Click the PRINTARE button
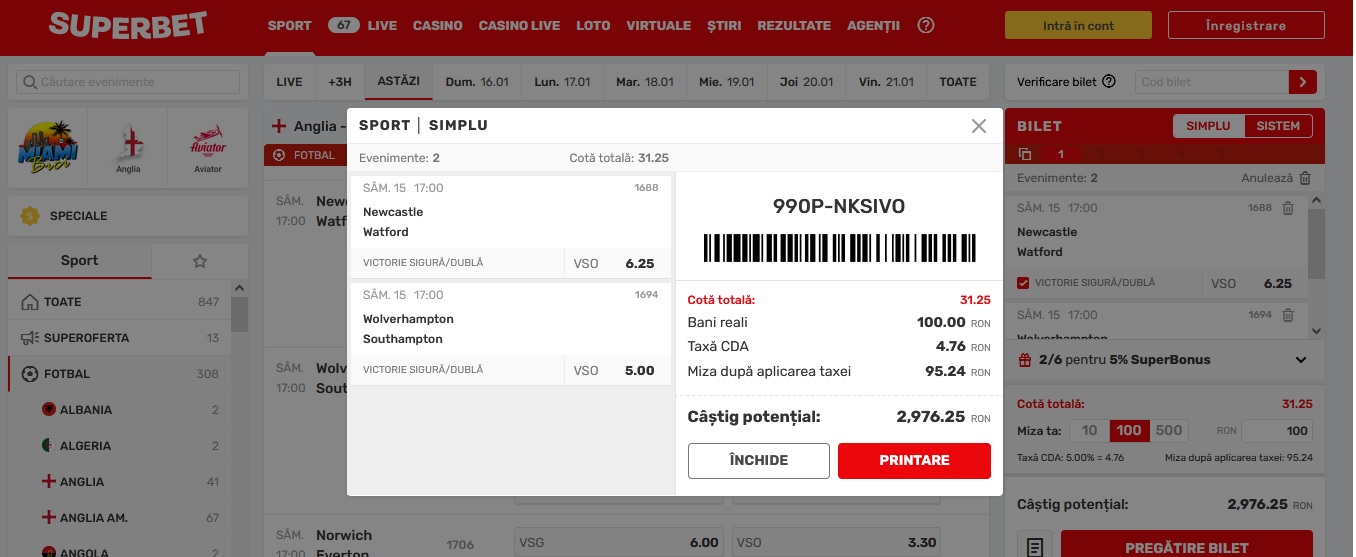Image resolution: width=1356 pixels, height=557 pixels. coord(914,461)
